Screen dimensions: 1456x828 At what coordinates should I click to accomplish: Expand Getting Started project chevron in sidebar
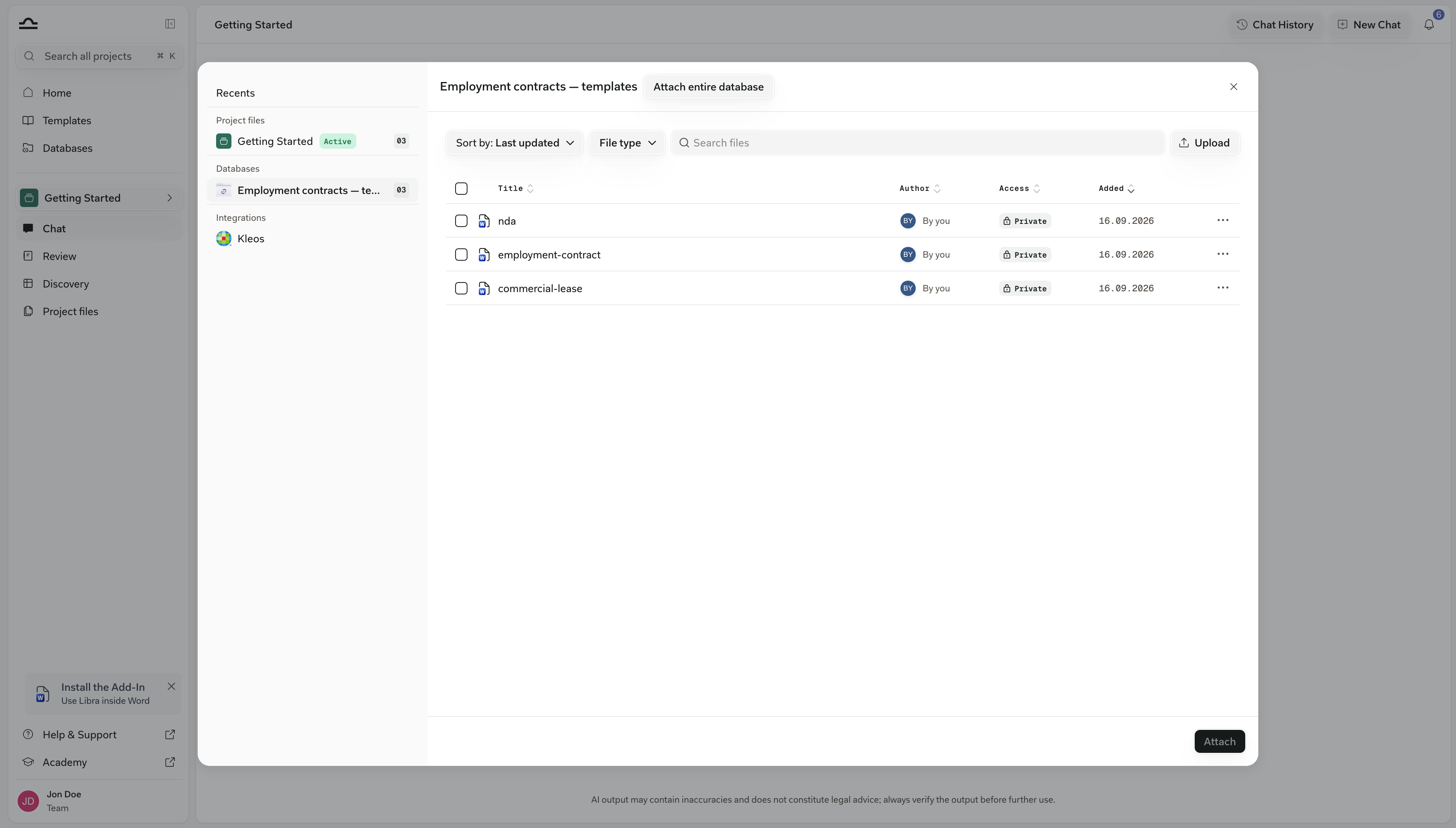[x=169, y=198]
